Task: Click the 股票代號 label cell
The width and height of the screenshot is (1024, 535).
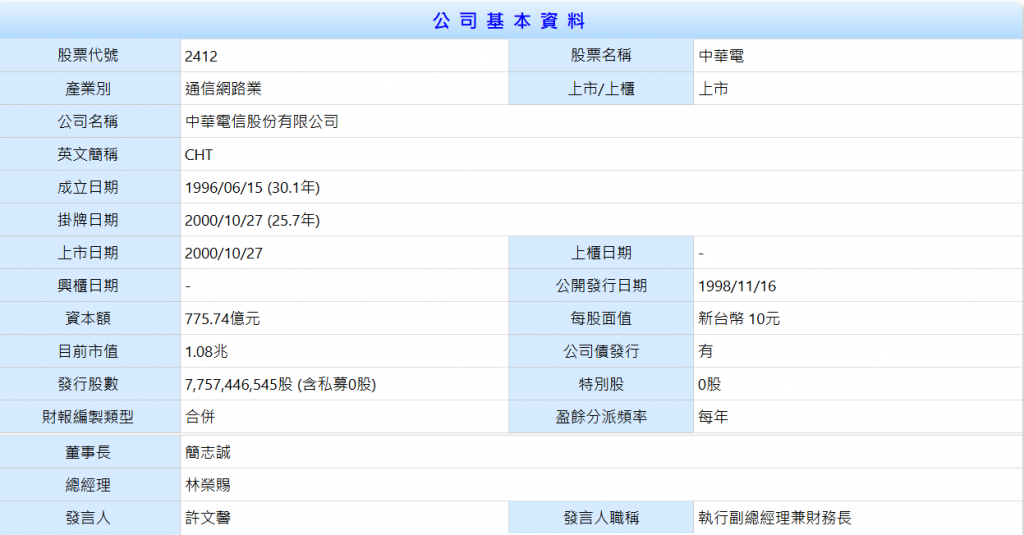Action: [x=90, y=56]
